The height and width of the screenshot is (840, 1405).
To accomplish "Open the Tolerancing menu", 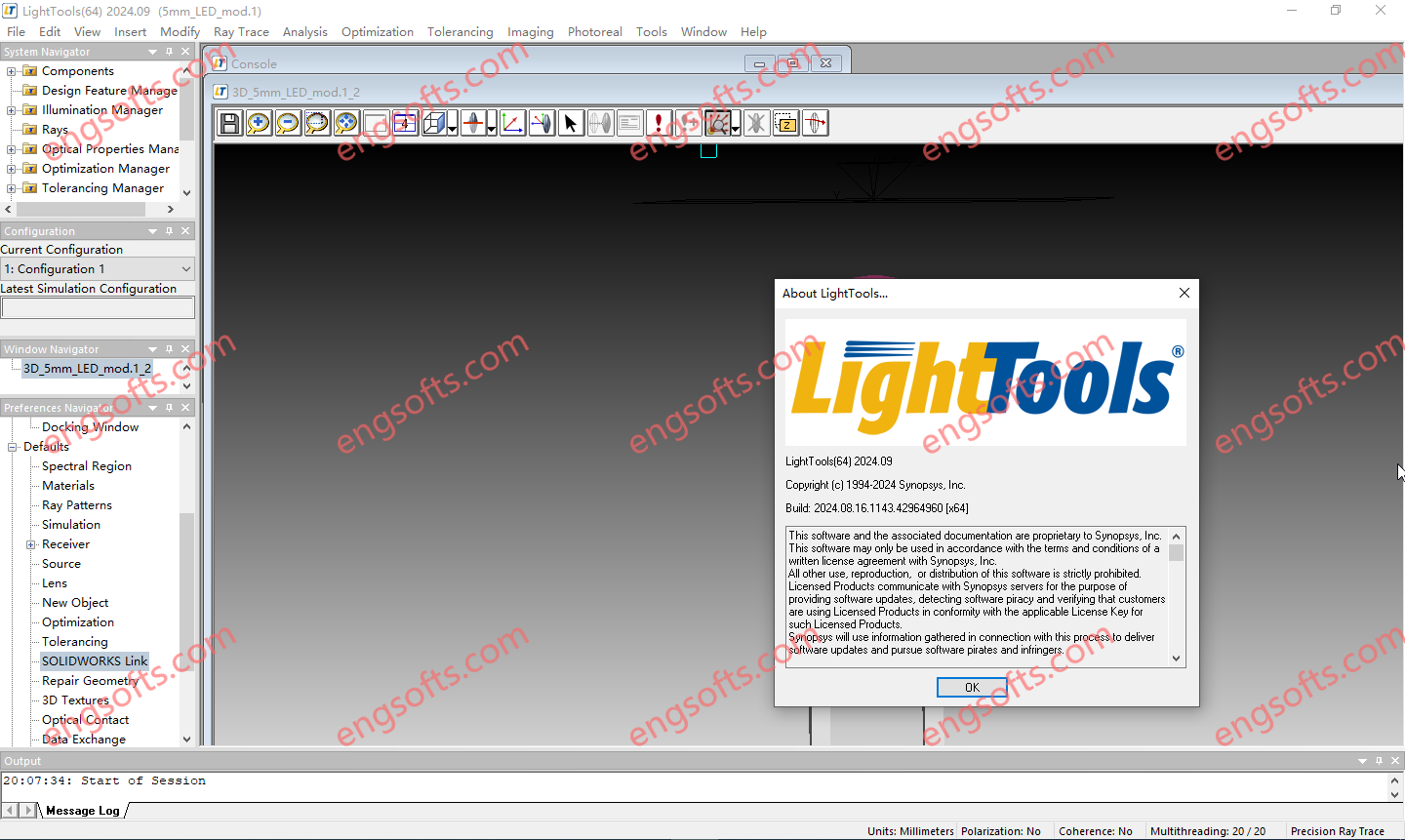I will (x=461, y=31).
